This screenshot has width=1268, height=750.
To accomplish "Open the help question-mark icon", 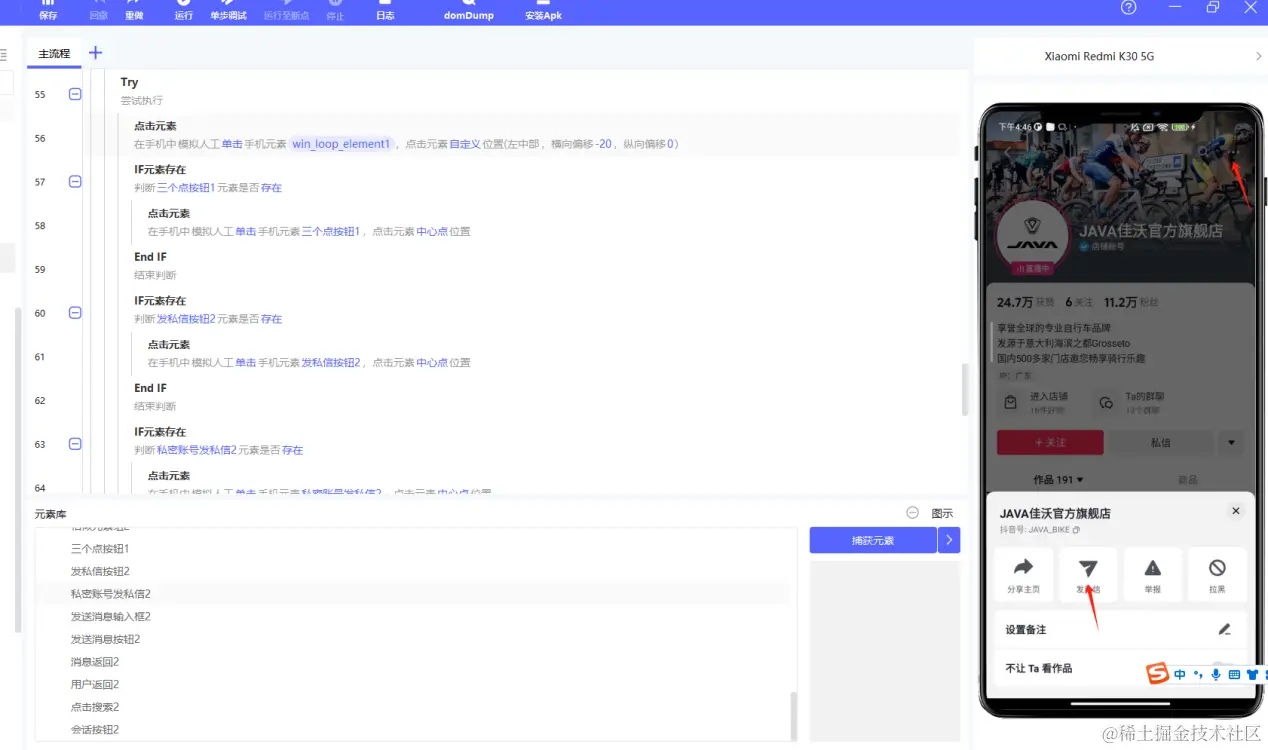I will click(1129, 8).
